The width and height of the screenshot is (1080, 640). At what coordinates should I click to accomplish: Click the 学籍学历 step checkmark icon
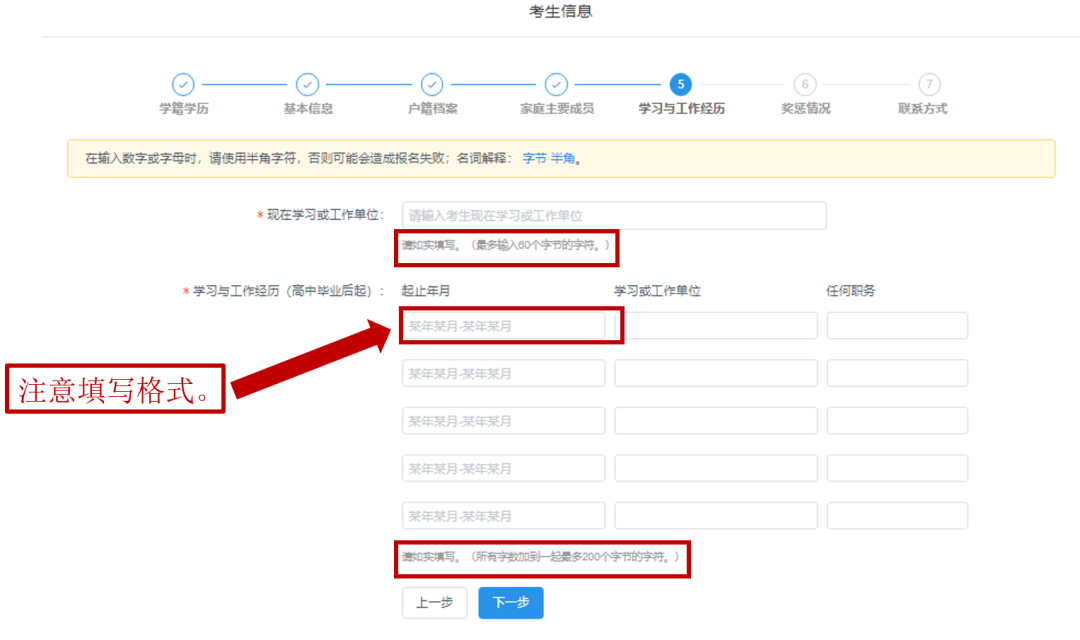pyautogui.click(x=183, y=85)
